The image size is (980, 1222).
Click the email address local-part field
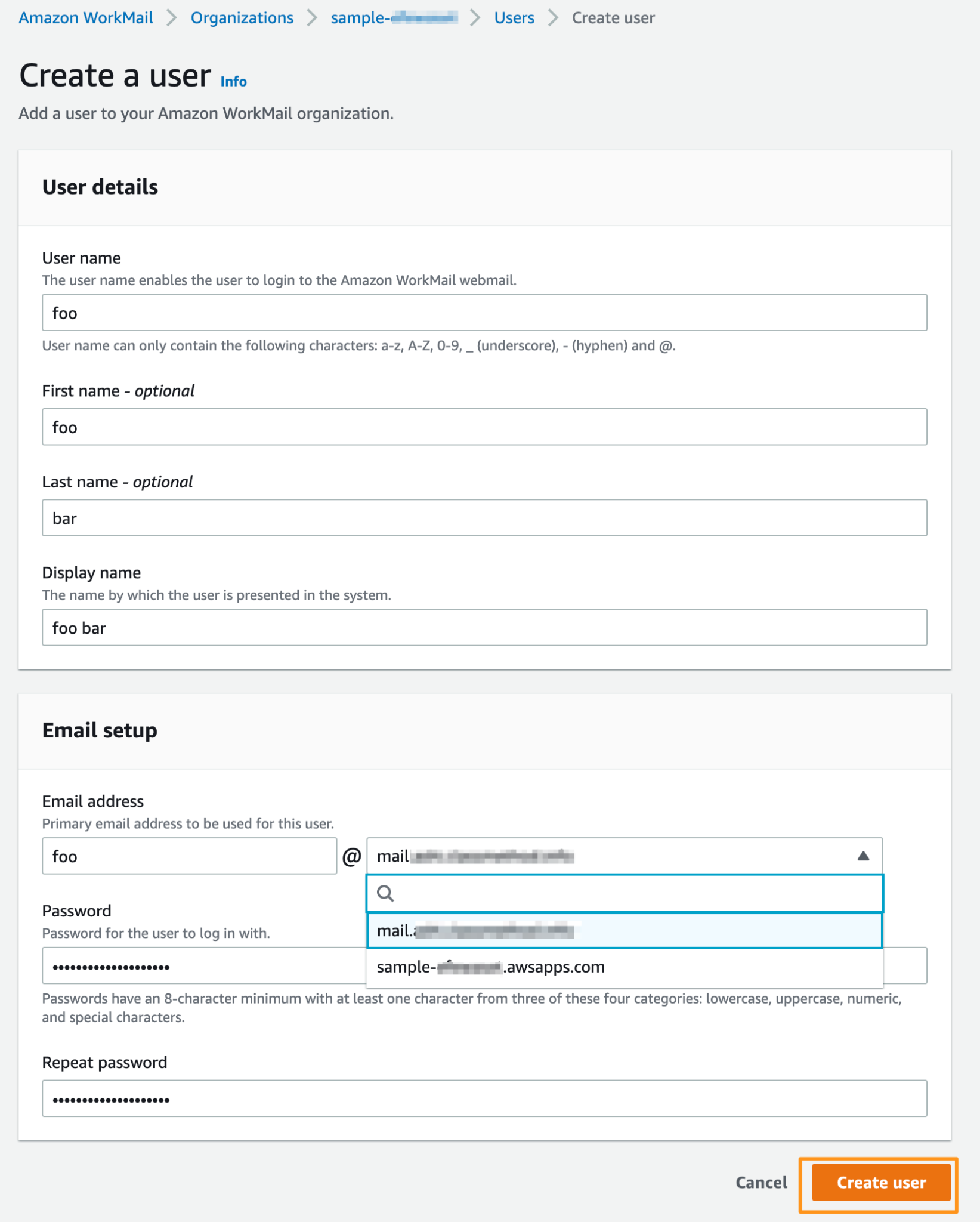click(189, 856)
